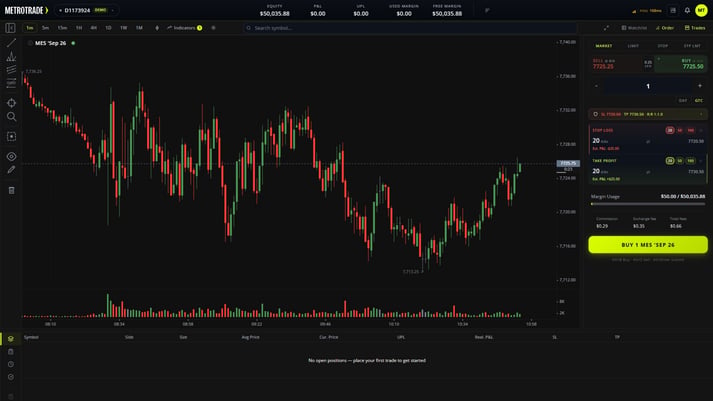Open the layout icon next to bell
713x401 pixels.
[673, 10]
